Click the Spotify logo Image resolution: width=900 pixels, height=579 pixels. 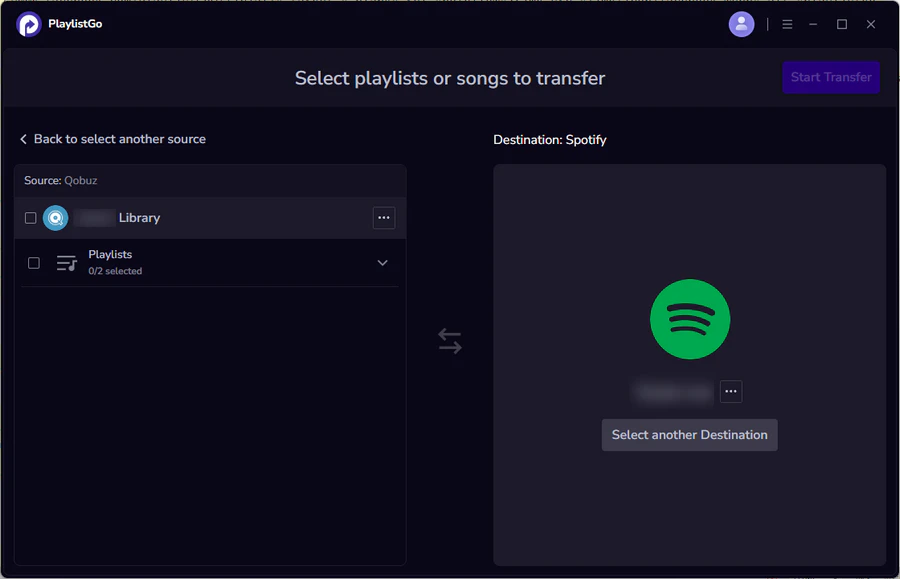tap(690, 319)
